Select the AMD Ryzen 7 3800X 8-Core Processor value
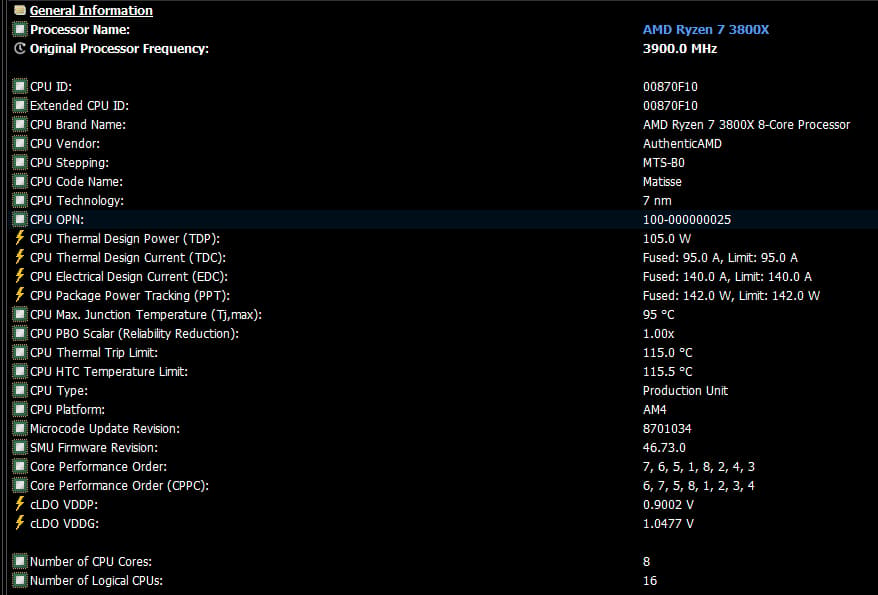This screenshot has height=595, width=878. 746,125
